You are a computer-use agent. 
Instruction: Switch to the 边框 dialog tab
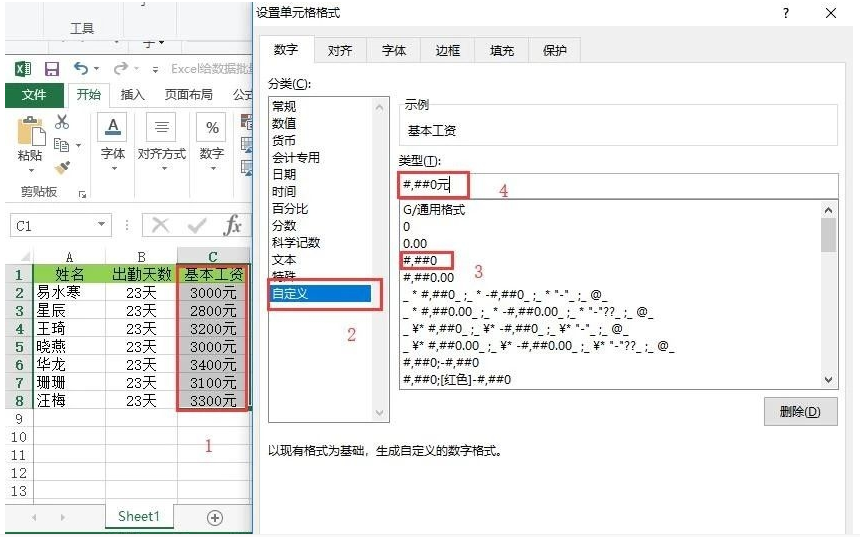pos(448,50)
